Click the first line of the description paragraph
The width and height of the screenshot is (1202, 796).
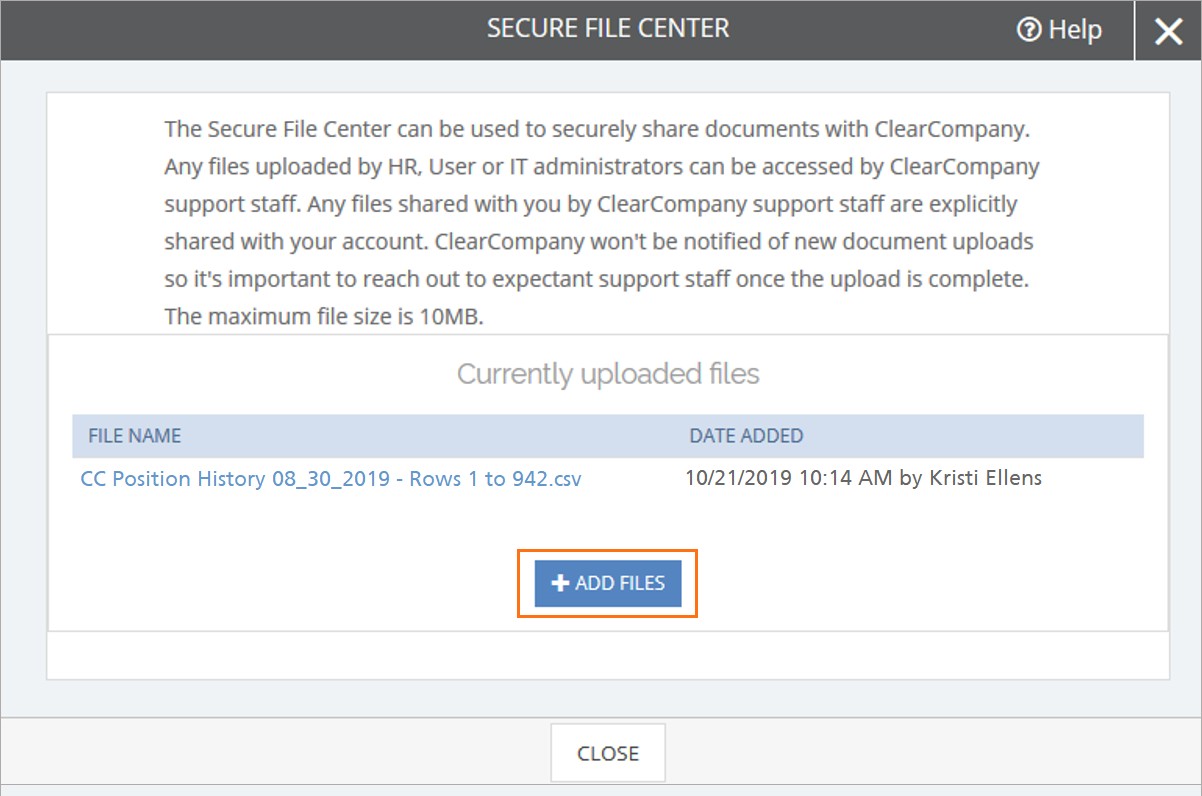pos(596,129)
